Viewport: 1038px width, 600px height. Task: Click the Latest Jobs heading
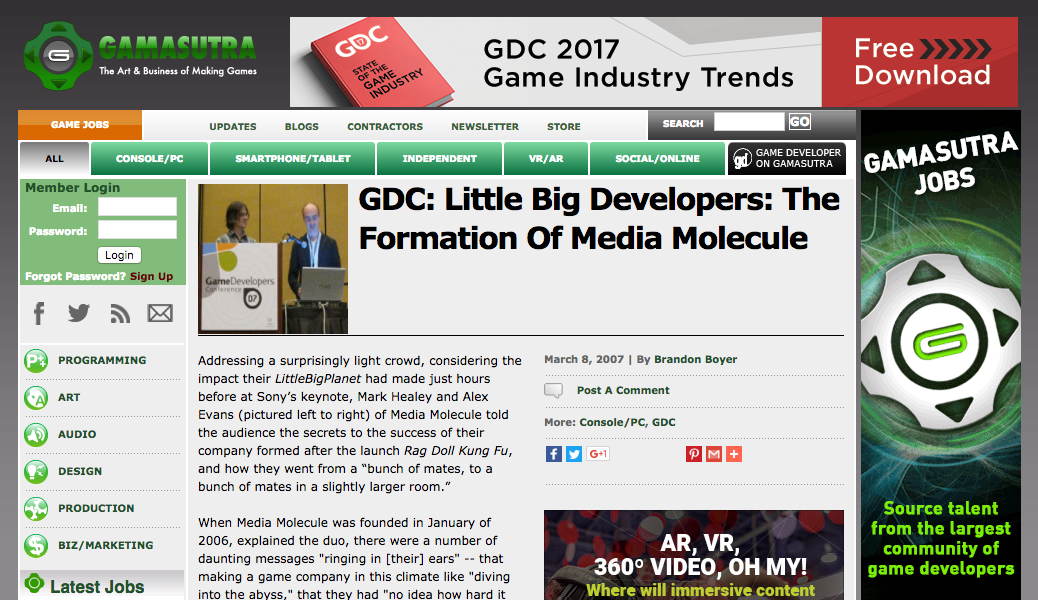pos(97,587)
